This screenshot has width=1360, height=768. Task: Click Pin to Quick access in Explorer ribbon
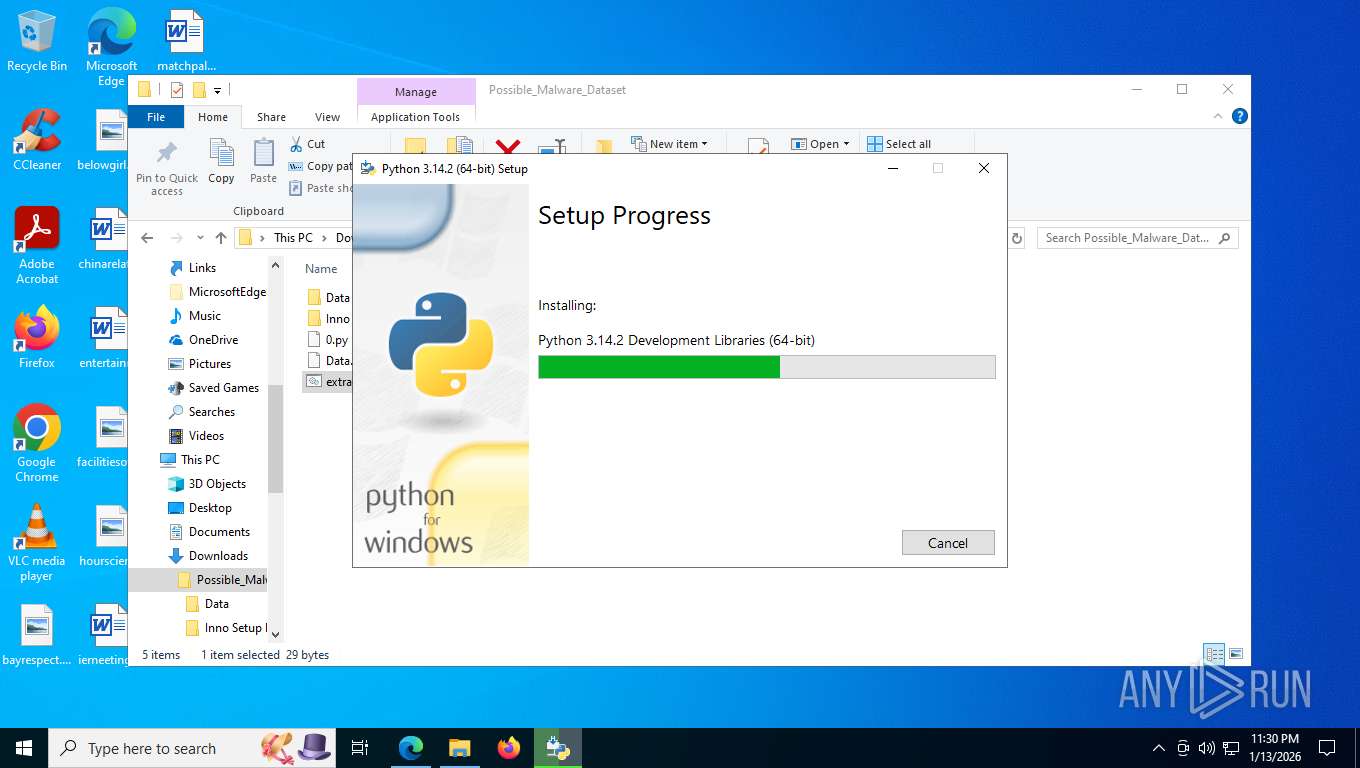[167, 167]
